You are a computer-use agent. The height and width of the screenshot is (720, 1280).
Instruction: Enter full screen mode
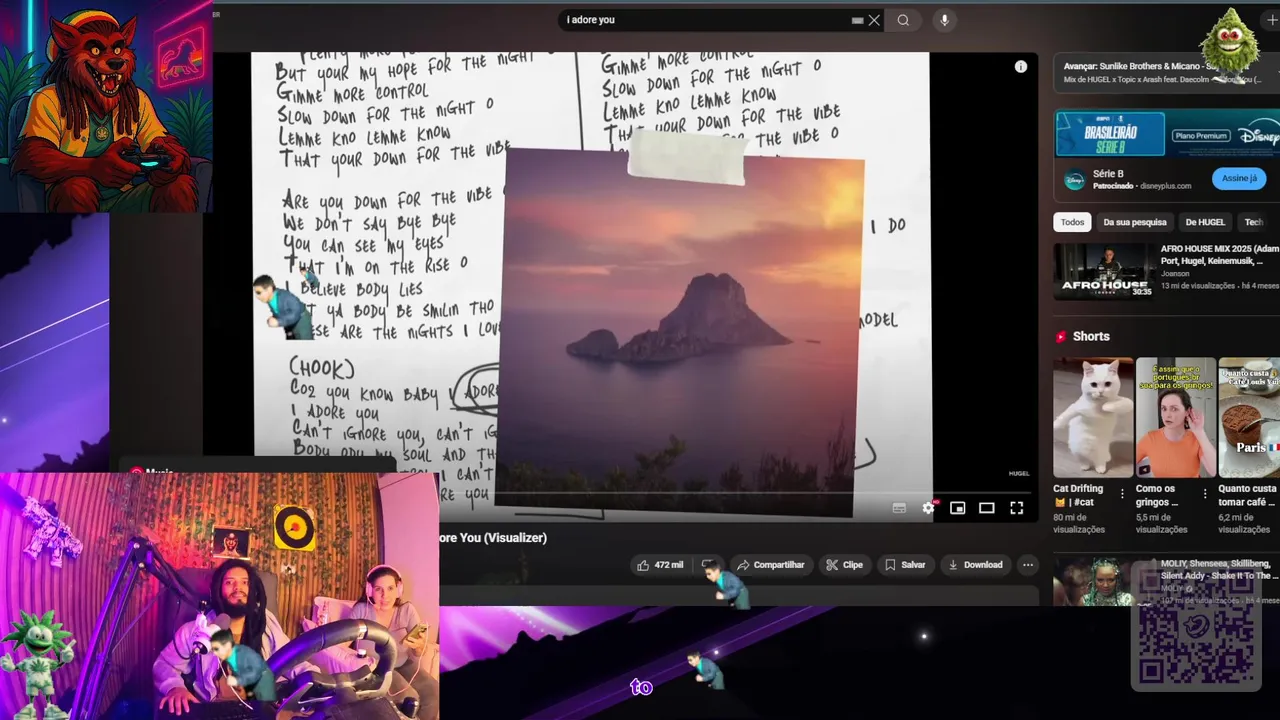point(1016,508)
